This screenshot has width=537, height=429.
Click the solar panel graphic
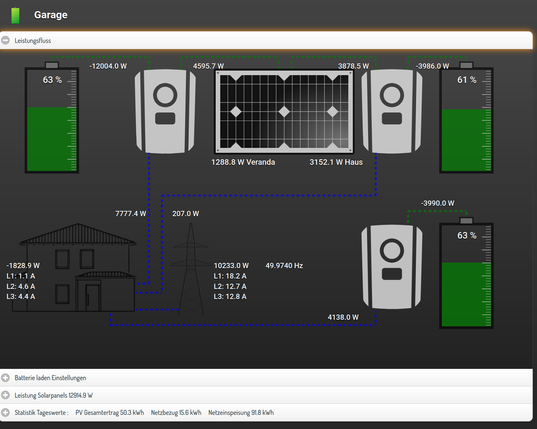coord(284,112)
